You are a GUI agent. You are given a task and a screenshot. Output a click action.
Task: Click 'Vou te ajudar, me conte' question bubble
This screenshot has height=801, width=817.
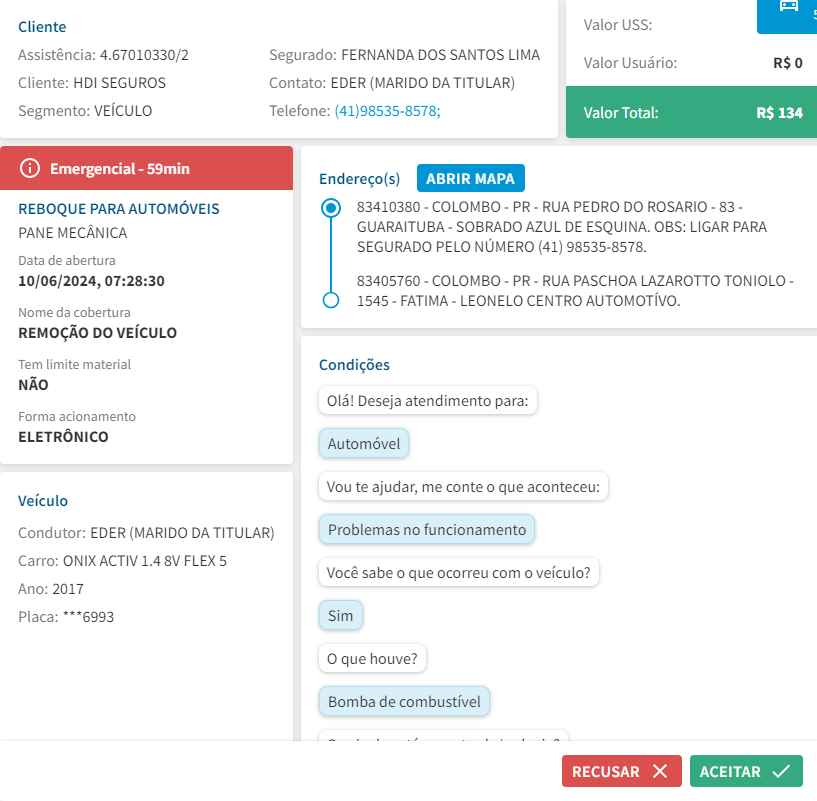pos(463,487)
